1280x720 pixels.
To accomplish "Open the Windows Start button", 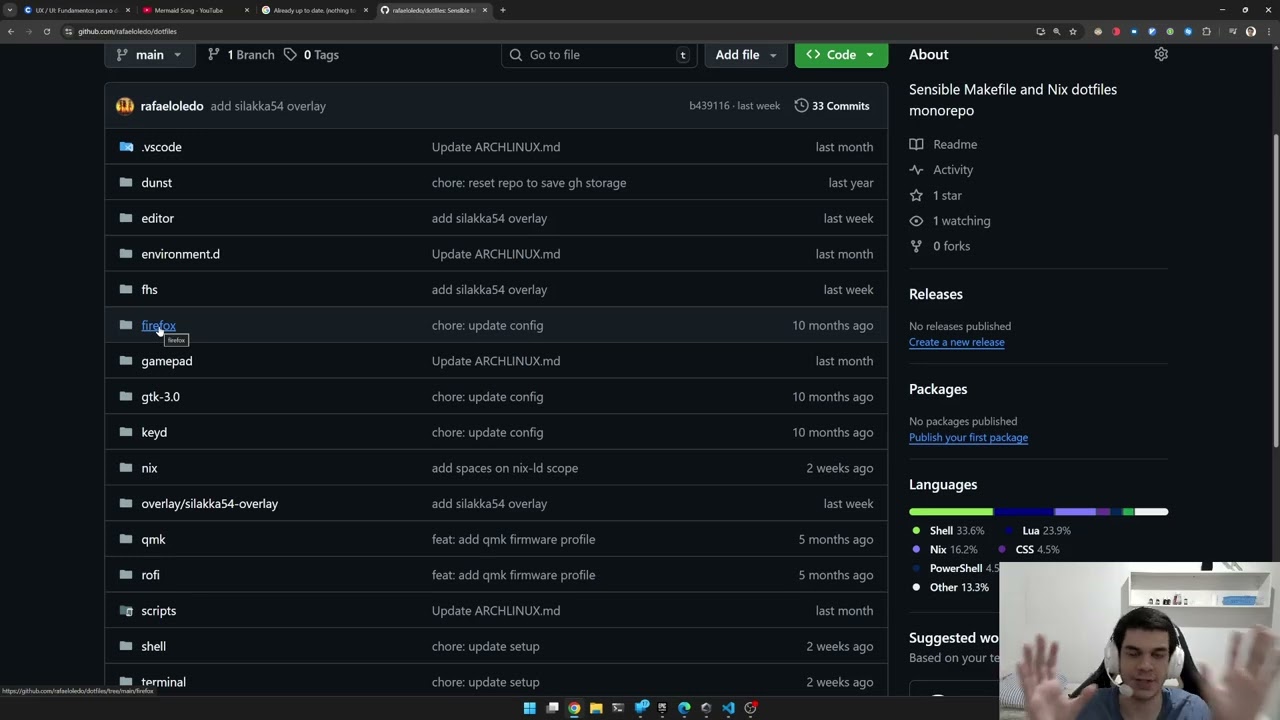I will pyautogui.click(x=530, y=708).
